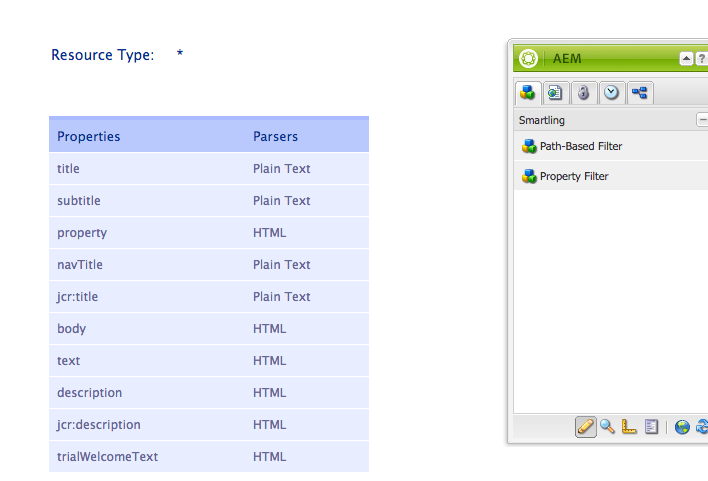
Task: Click the AEM logo icon
Action: click(x=529, y=58)
